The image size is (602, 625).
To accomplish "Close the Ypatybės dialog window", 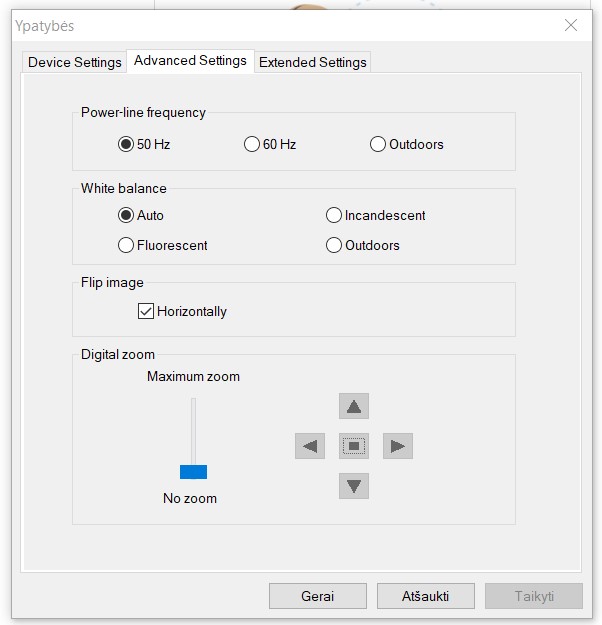I will point(571,25).
